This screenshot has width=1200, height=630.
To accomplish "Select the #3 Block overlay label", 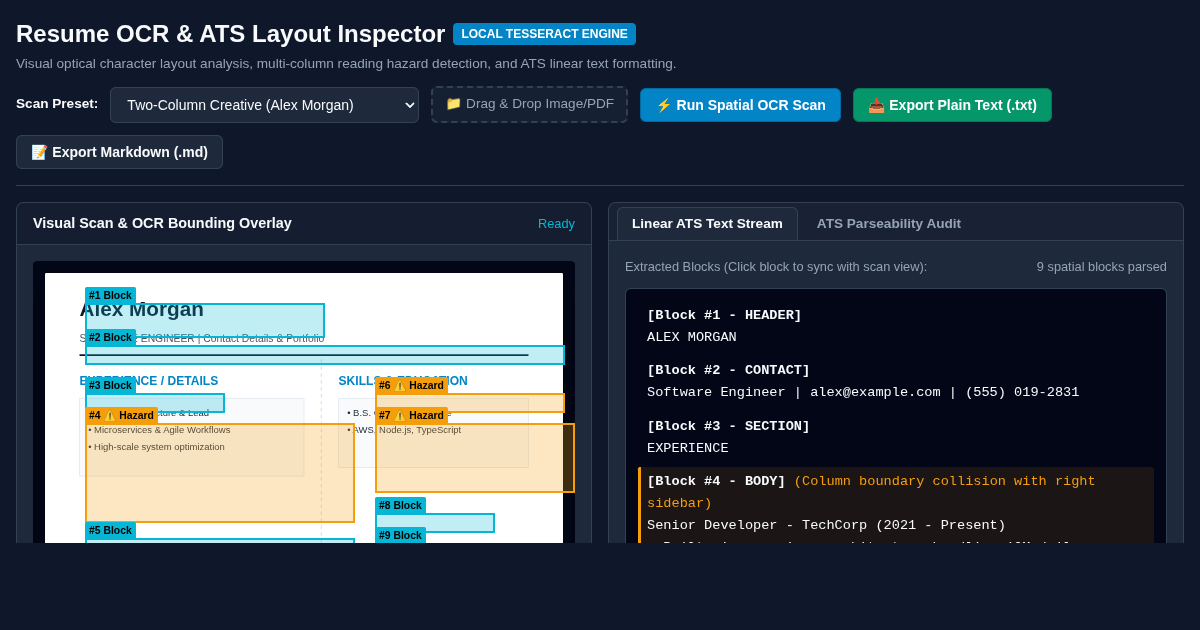I will pyautogui.click(x=110, y=386).
